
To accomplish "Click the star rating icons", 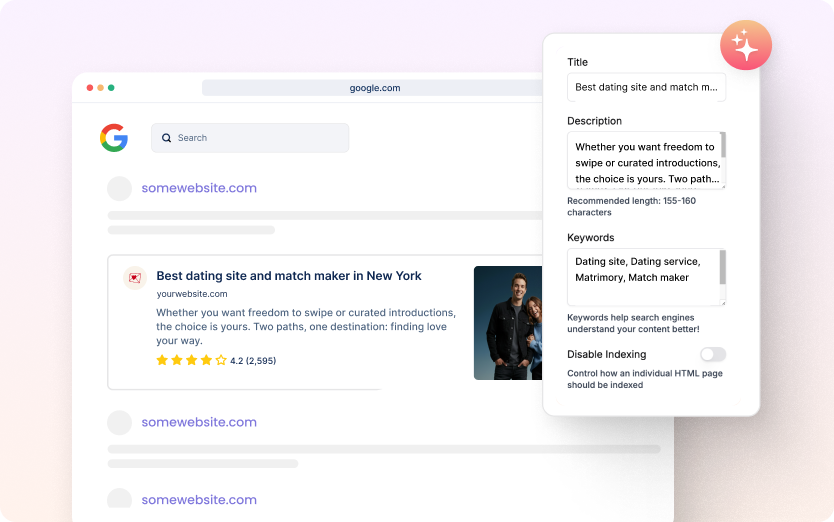I will coord(191,360).
